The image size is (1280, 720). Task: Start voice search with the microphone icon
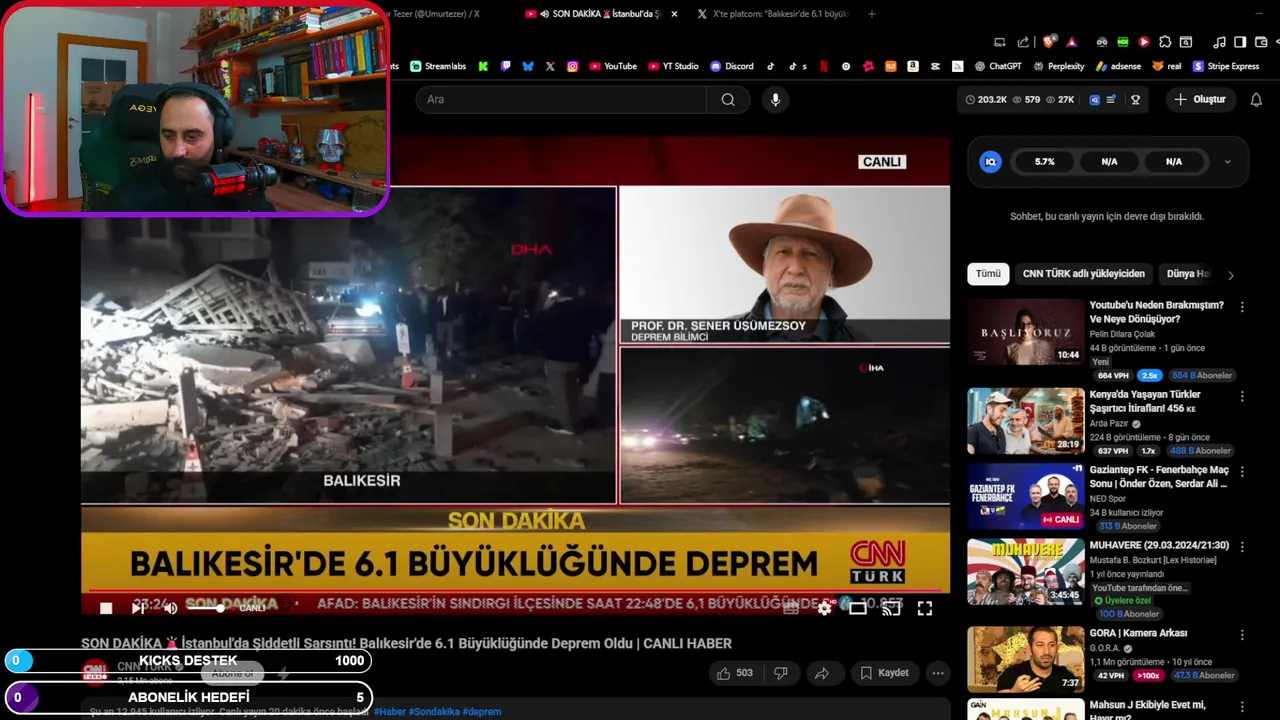pos(774,99)
